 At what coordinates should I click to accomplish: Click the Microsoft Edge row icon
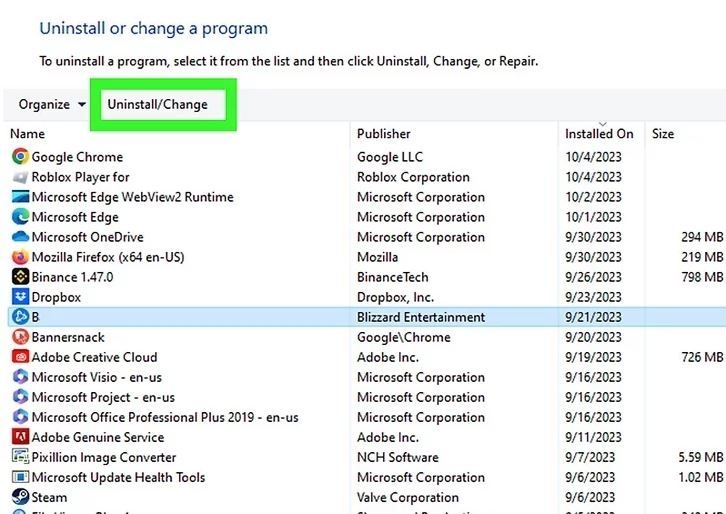click(20, 217)
